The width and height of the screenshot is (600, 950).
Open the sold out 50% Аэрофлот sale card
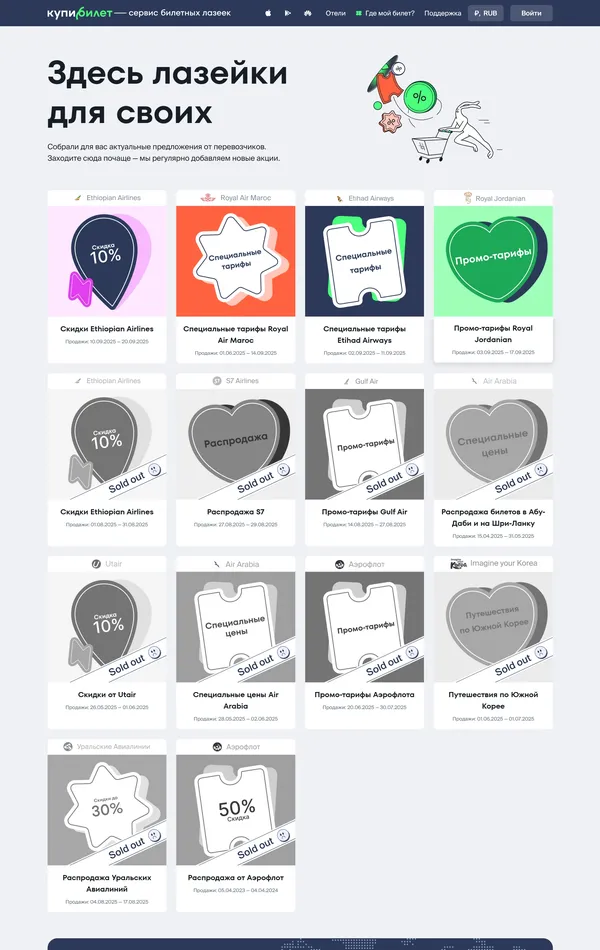[236, 825]
